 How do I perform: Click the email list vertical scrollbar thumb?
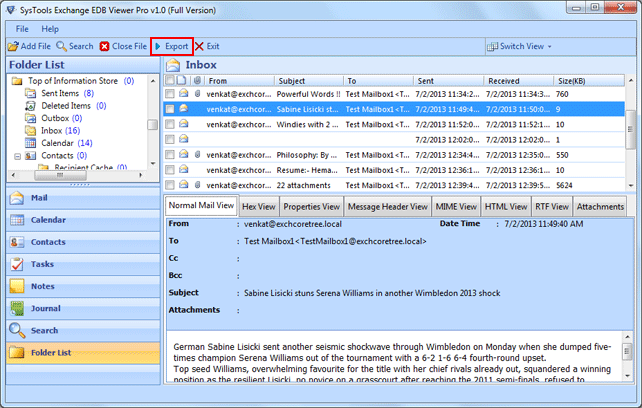[x=630, y=129]
